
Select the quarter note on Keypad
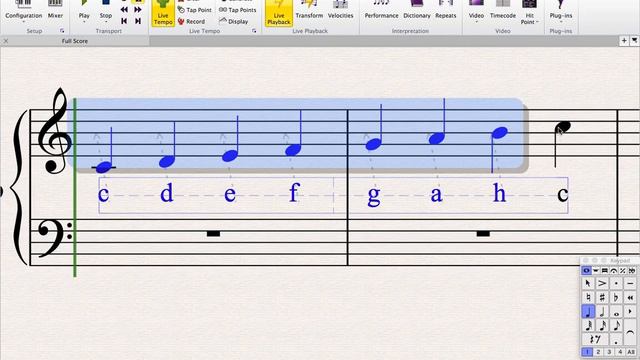point(588,311)
